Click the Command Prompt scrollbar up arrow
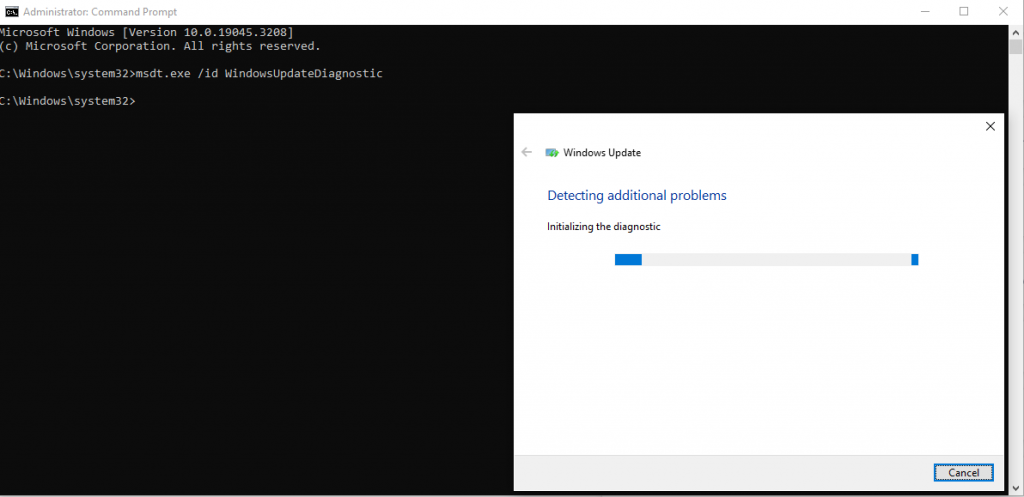Viewport: 1024px width, 497px height. pyautogui.click(x=1017, y=31)
